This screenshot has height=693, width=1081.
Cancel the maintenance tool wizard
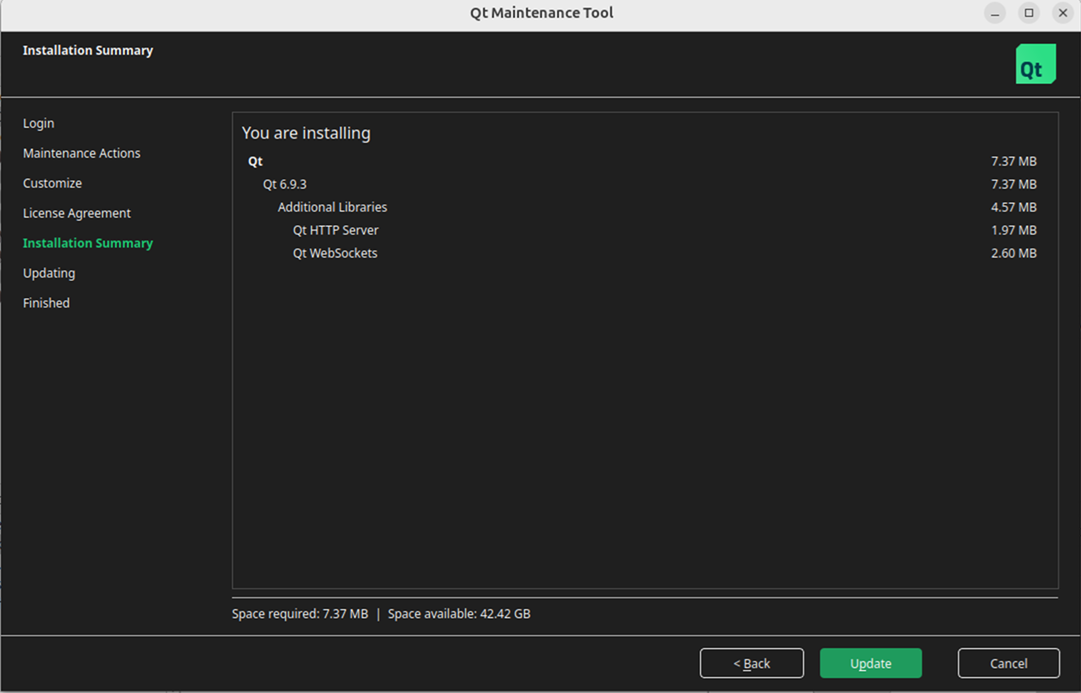pos(1008,663)
